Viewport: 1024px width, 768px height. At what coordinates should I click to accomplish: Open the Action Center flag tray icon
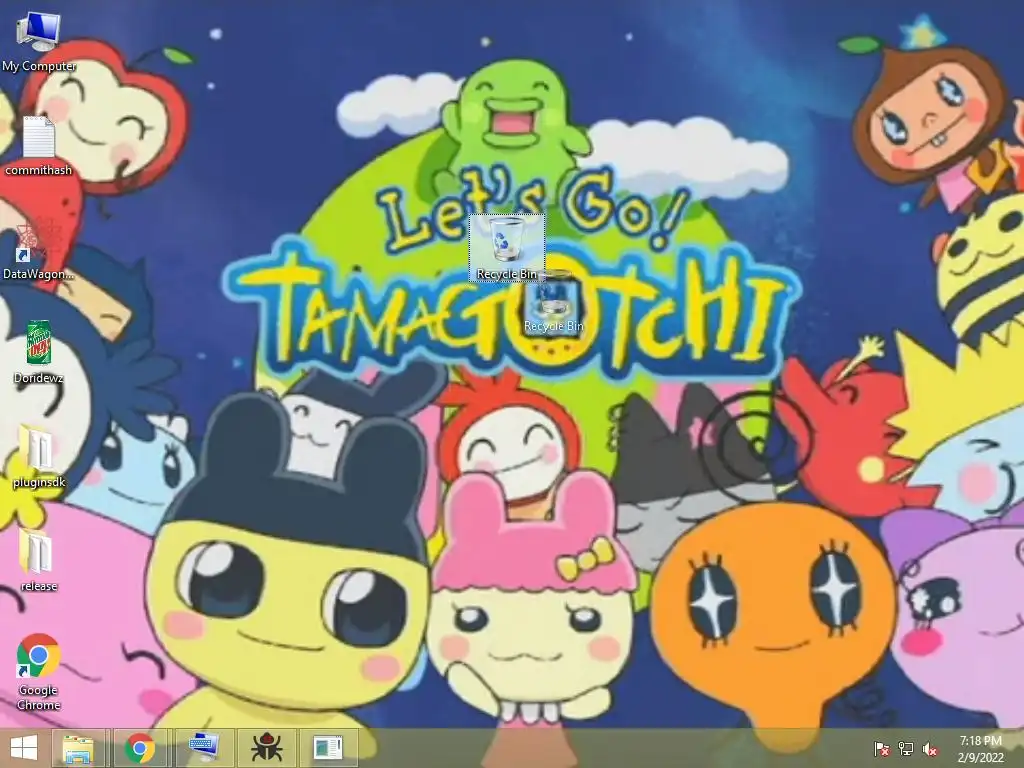881,749
